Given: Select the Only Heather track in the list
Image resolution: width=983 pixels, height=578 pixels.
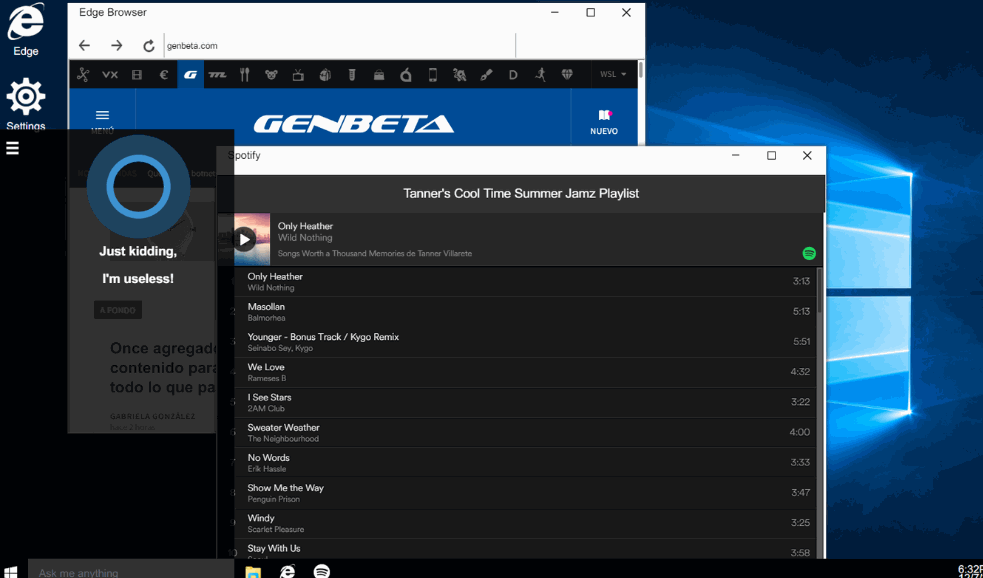Looking at the screenshot, I should click(x=525, y=281).
